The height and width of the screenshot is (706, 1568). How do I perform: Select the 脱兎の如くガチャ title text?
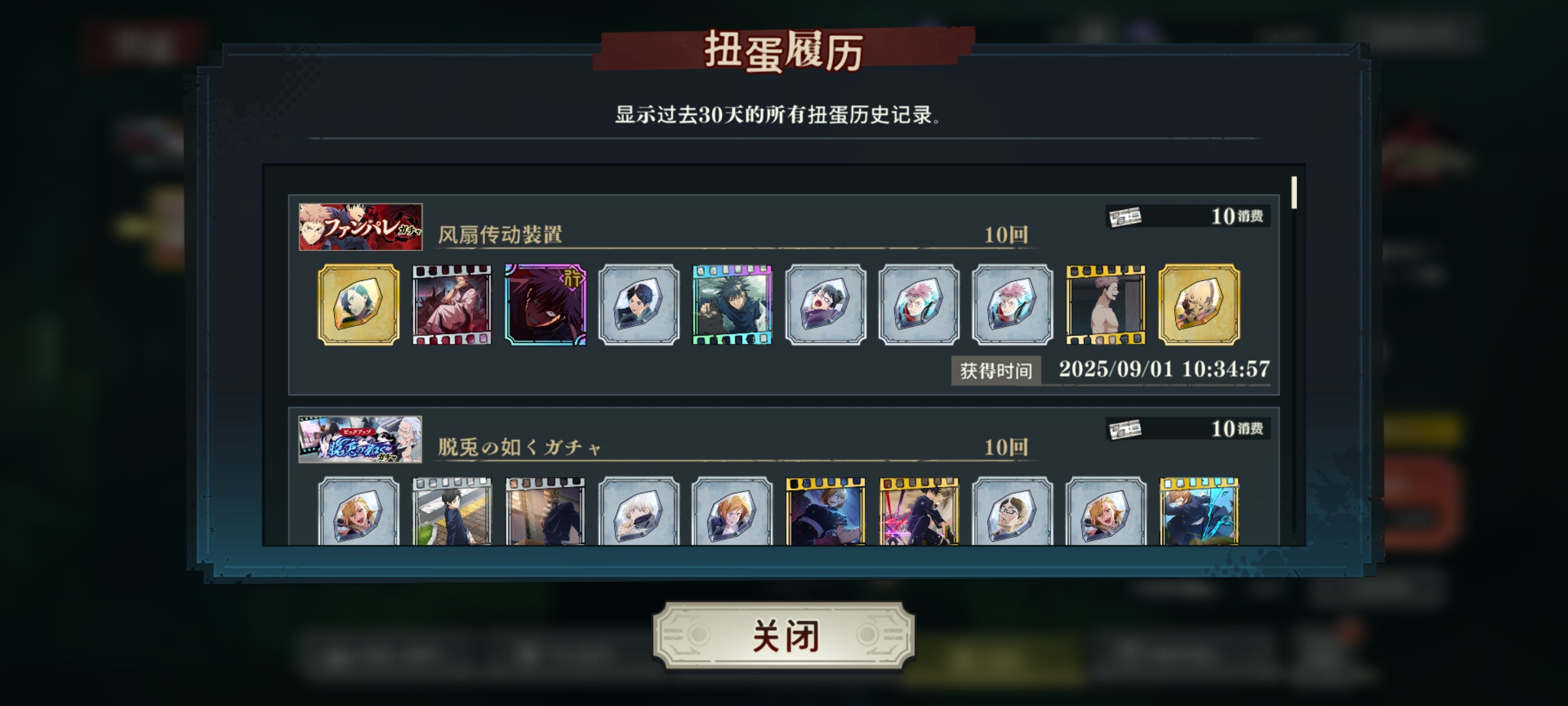(x=519, y=447)
